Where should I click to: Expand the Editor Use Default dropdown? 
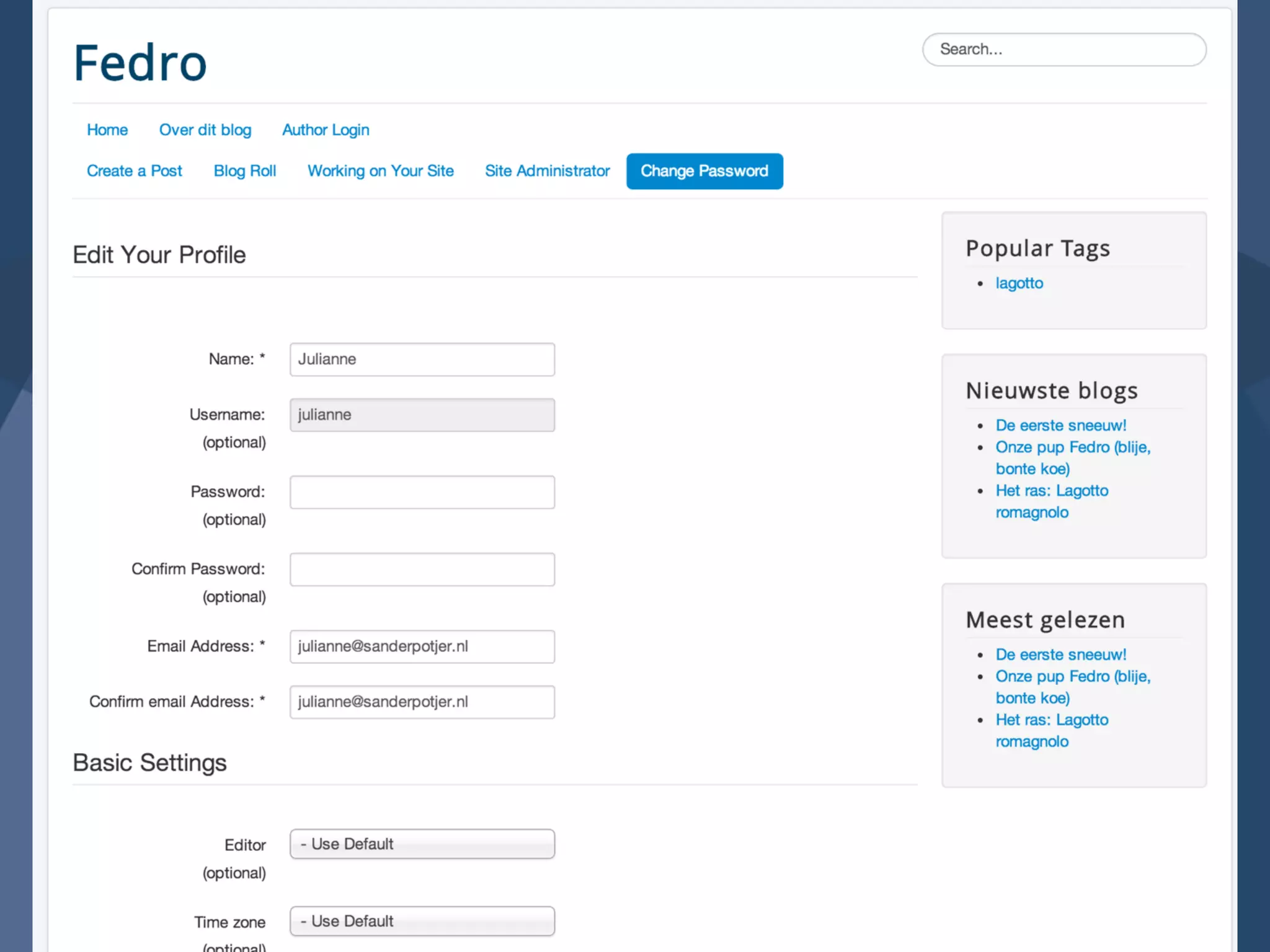click(422, 844)
